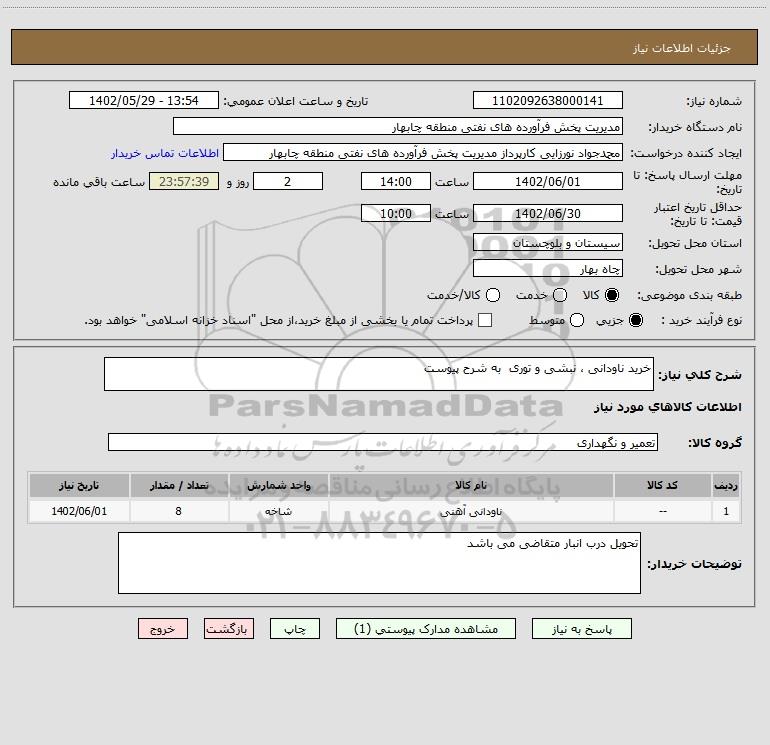This screenshot has height=745, width=770.
Task: Click the گروه کالا field تعمیر و نگهداری
Action: click(x=383, y=442)
